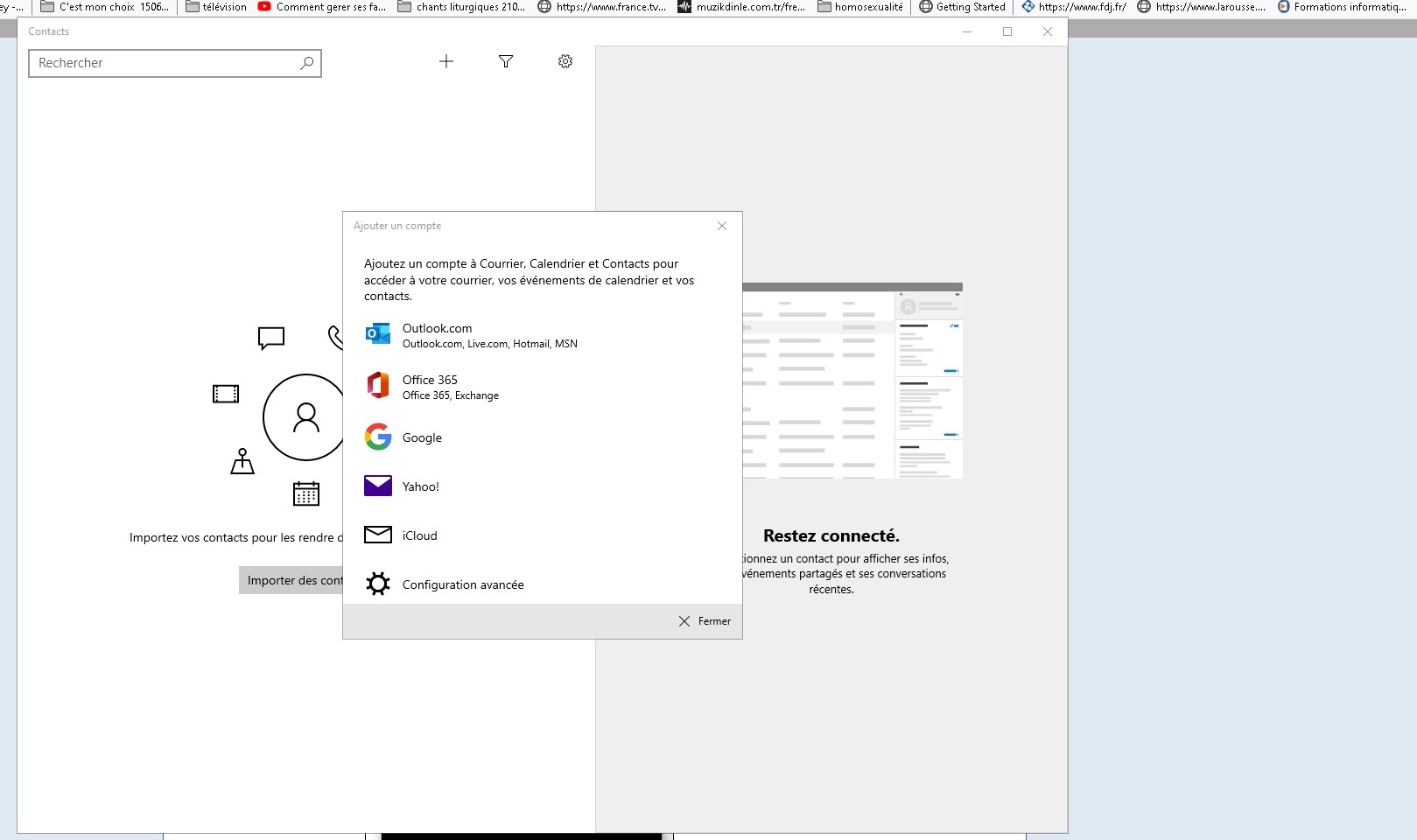This screenshot has width=1417, height=840.
Task: Open C'est mon choix bookmark folder
Action: click(x=105, y=7)
